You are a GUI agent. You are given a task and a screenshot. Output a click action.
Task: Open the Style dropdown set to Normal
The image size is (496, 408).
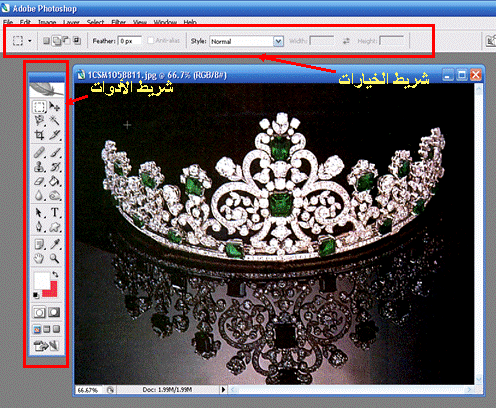[246, 41]
